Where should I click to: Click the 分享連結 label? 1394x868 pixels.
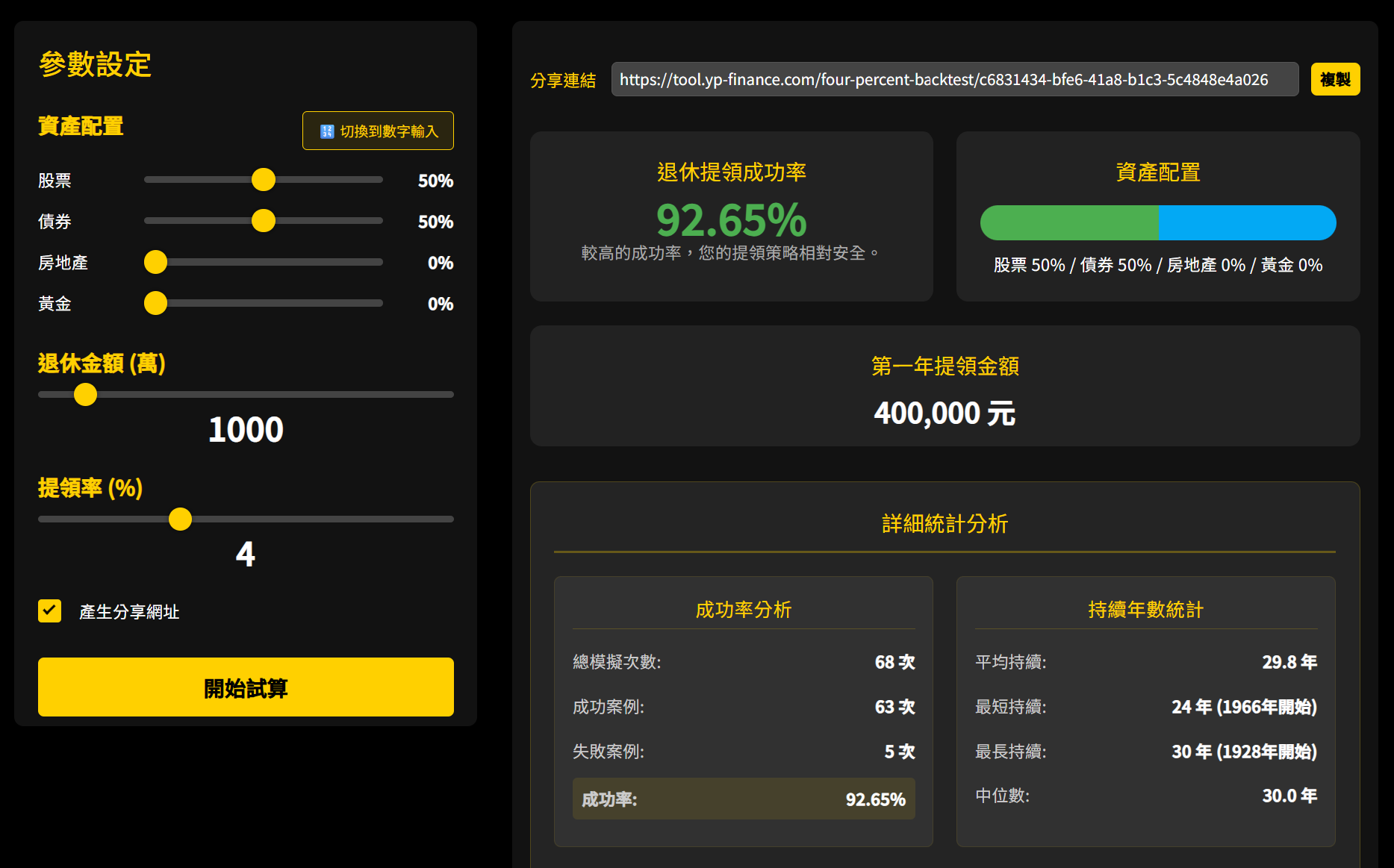pyautogui.click(x=563, y=80)
